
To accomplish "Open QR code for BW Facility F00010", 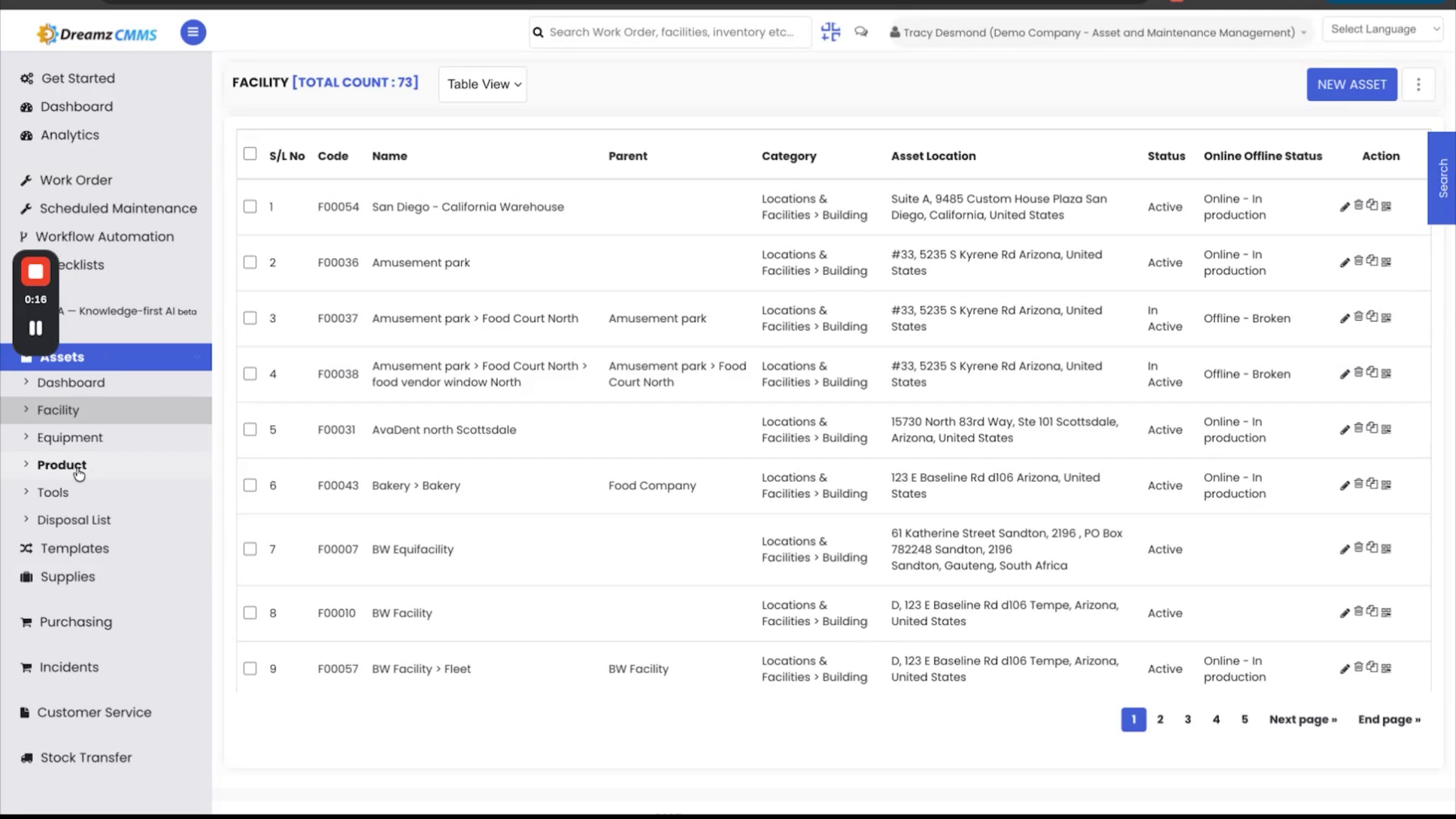I will point(1386,613).
